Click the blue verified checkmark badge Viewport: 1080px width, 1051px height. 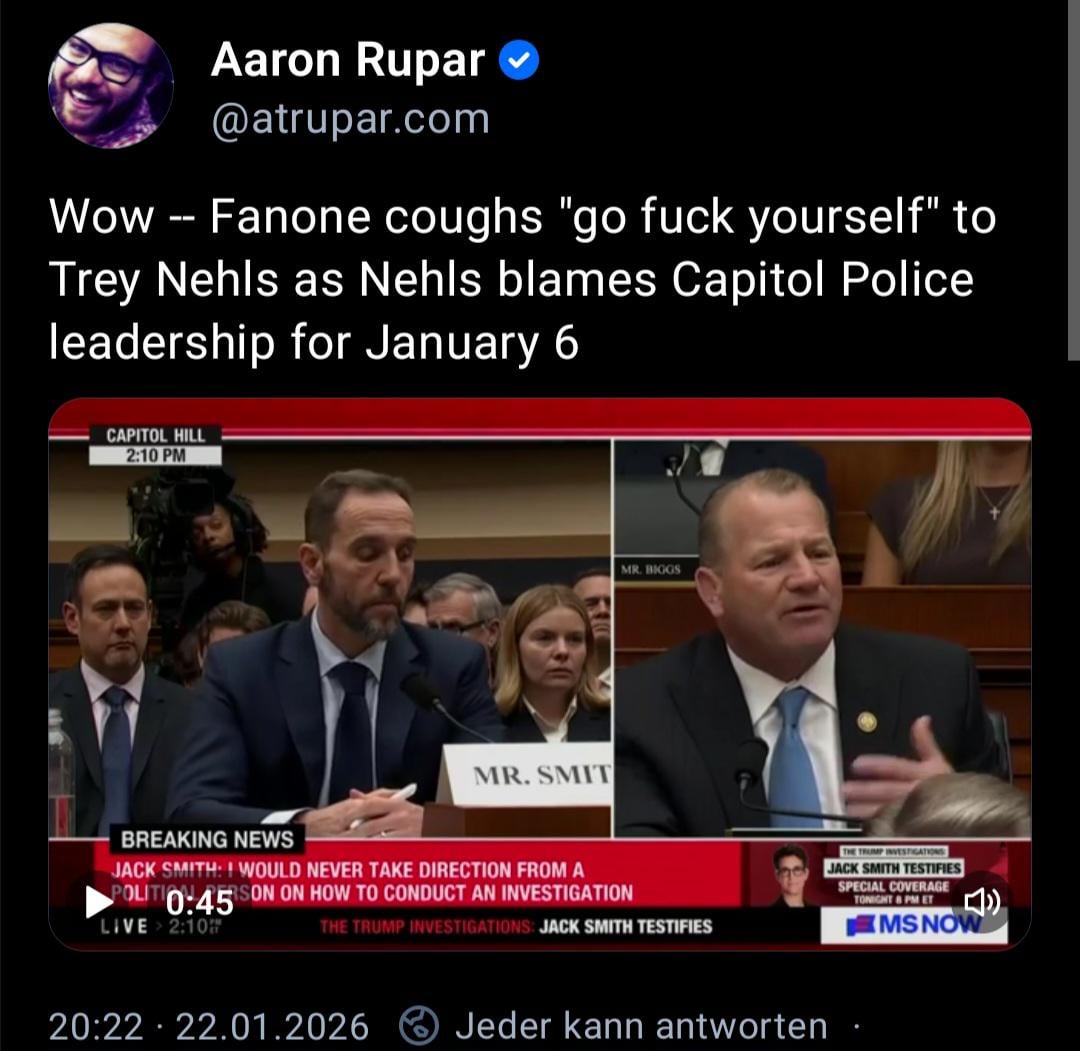pyautogui.click(x=519, y=61)
